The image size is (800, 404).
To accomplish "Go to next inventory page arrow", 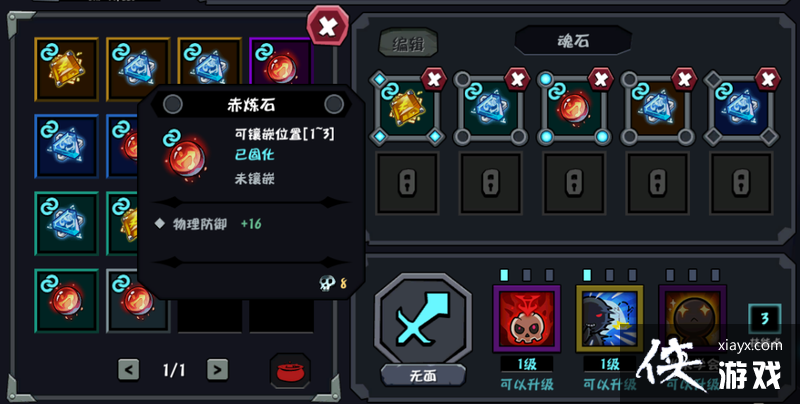I will pyautogui.click(x=217, y=370).
